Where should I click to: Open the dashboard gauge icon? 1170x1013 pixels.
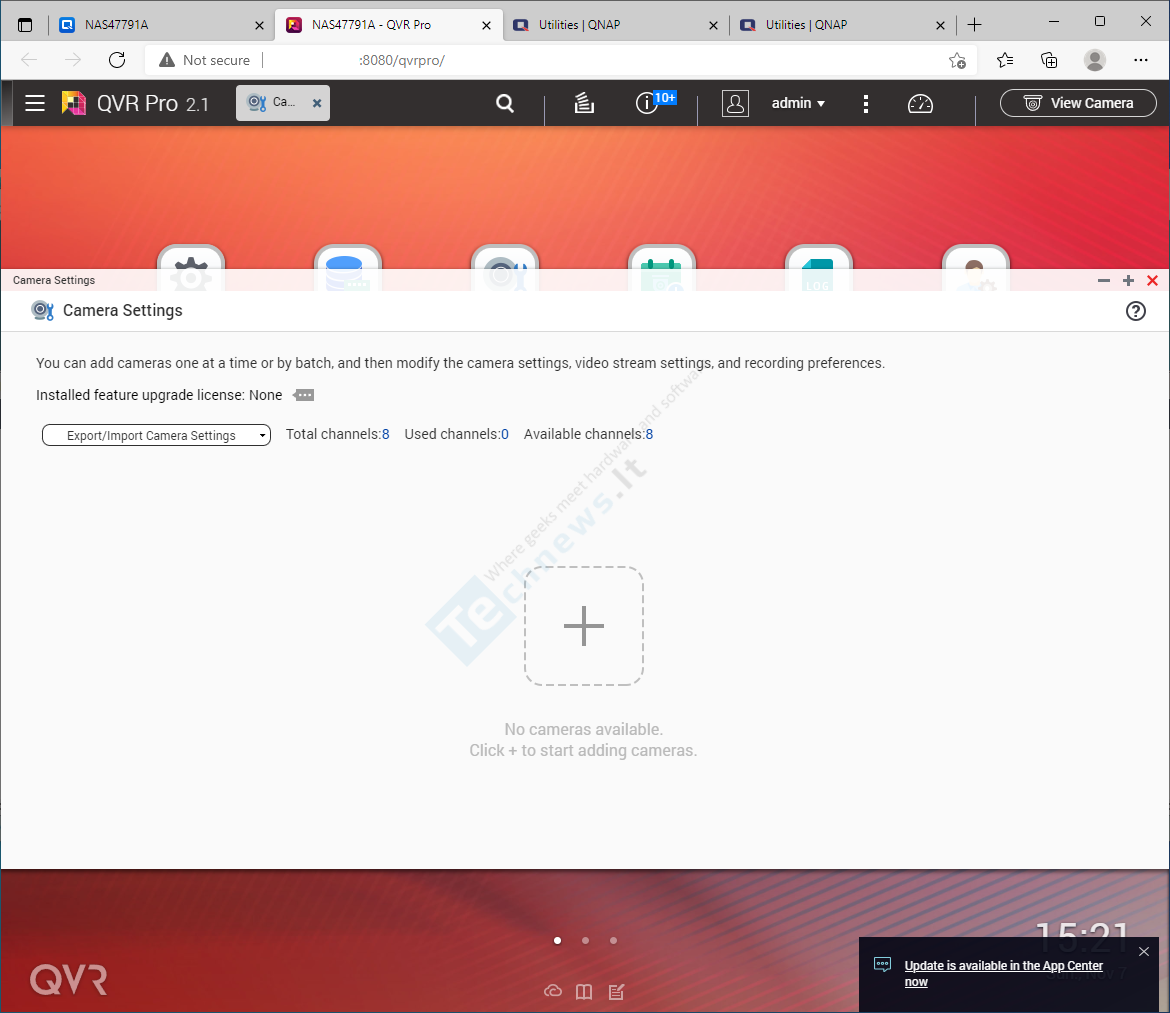coord(920,104)
